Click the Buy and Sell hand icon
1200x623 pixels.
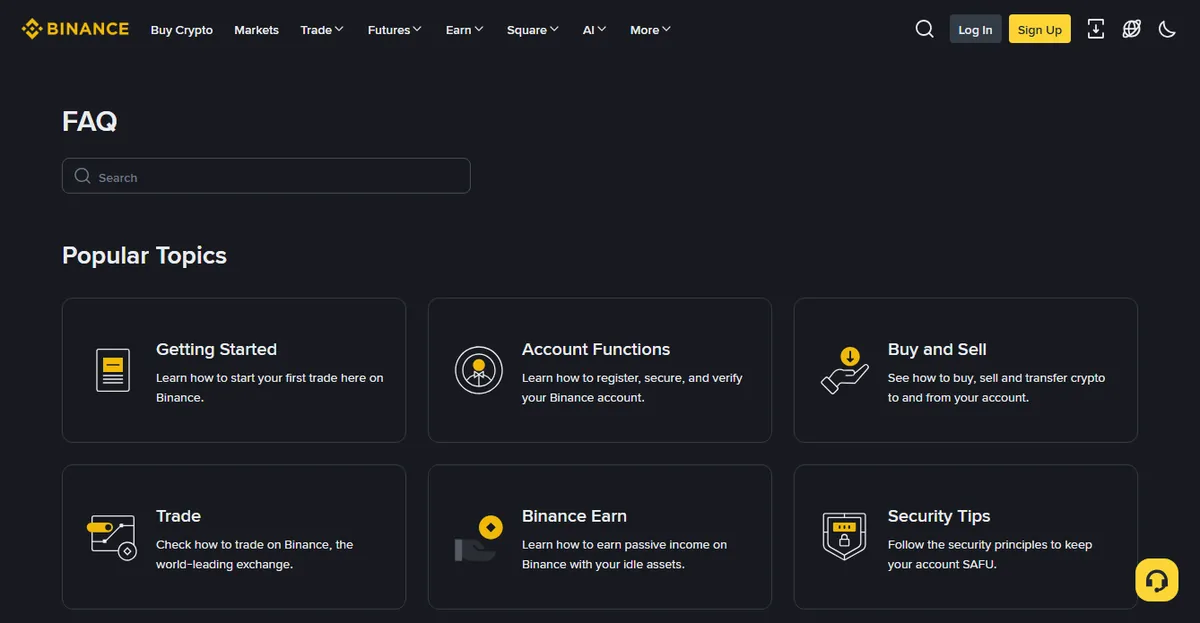tap(845, 370)
